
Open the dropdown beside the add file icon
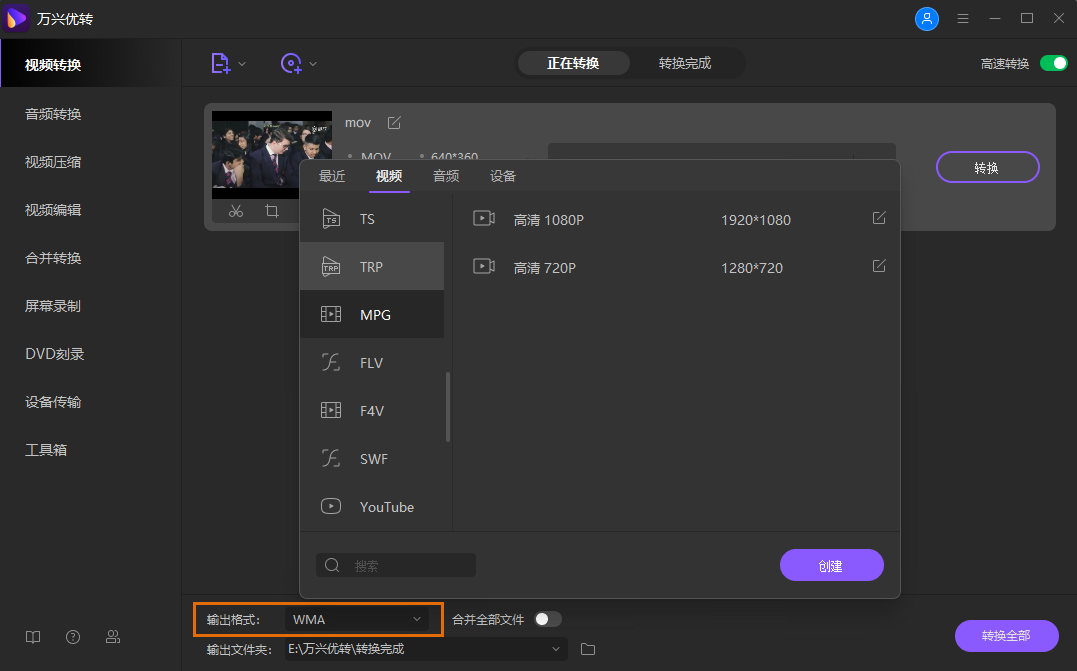click(x=240, y=63)
